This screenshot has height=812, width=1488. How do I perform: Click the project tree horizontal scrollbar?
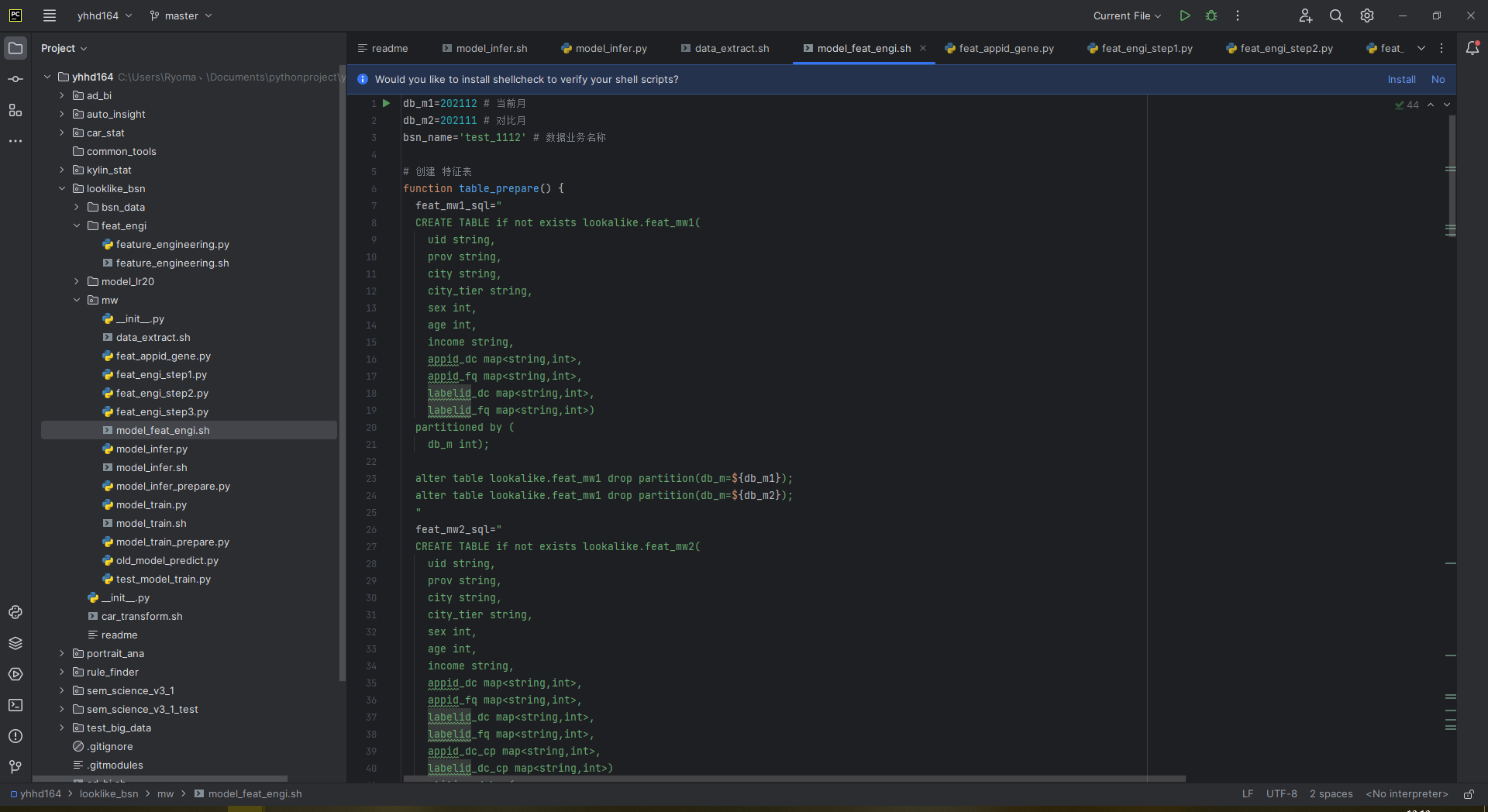pos(160,779)
